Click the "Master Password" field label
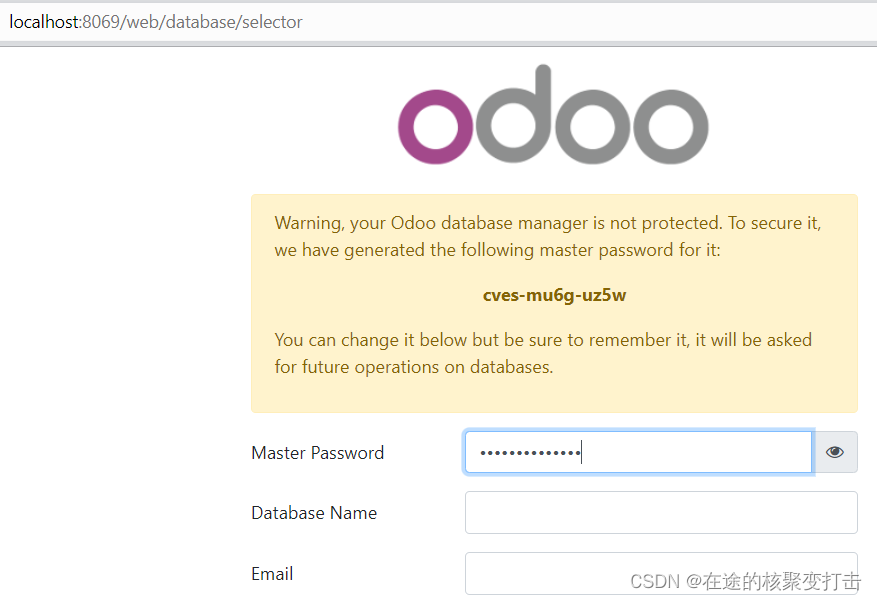Viewport: 877px width, 601px height. [x=318, y=453]
